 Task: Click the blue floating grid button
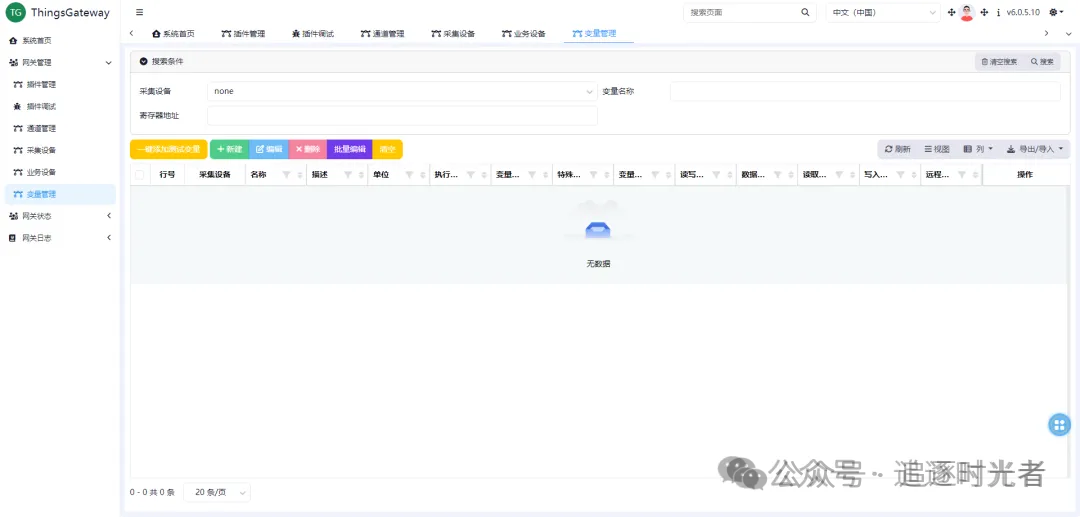(x=1059, y=425)
